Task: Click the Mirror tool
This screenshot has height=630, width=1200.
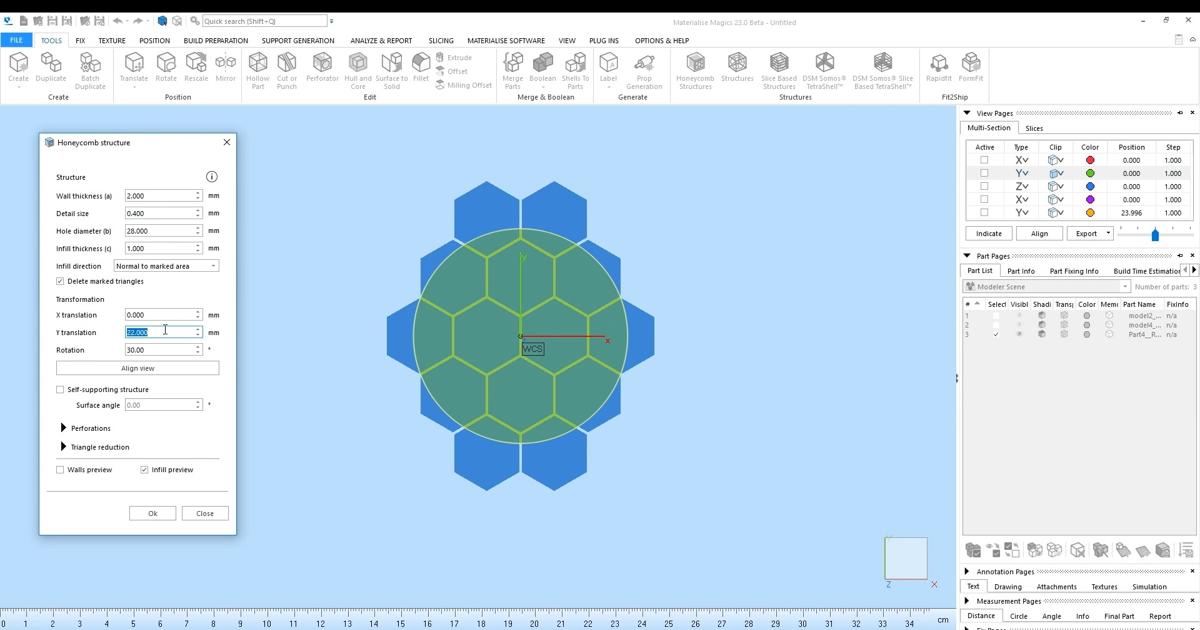Action: 227,68
